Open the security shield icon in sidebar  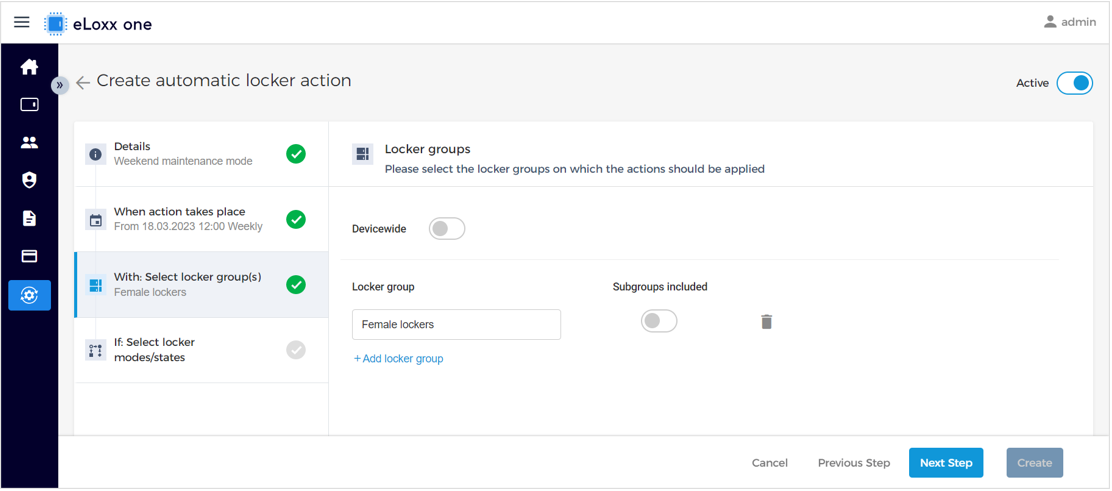[x=29, y=180]
